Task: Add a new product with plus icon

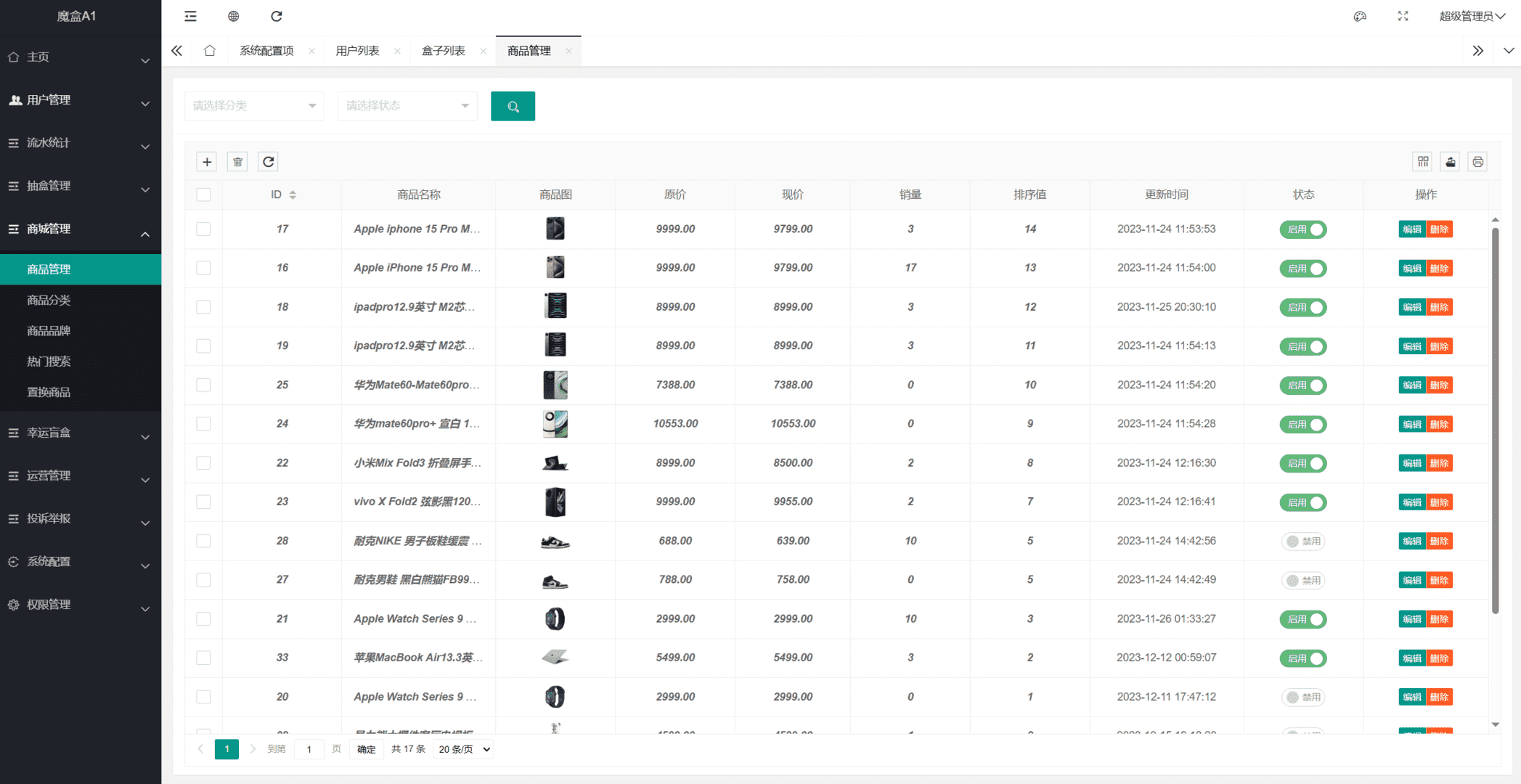Action: (207, 162)
